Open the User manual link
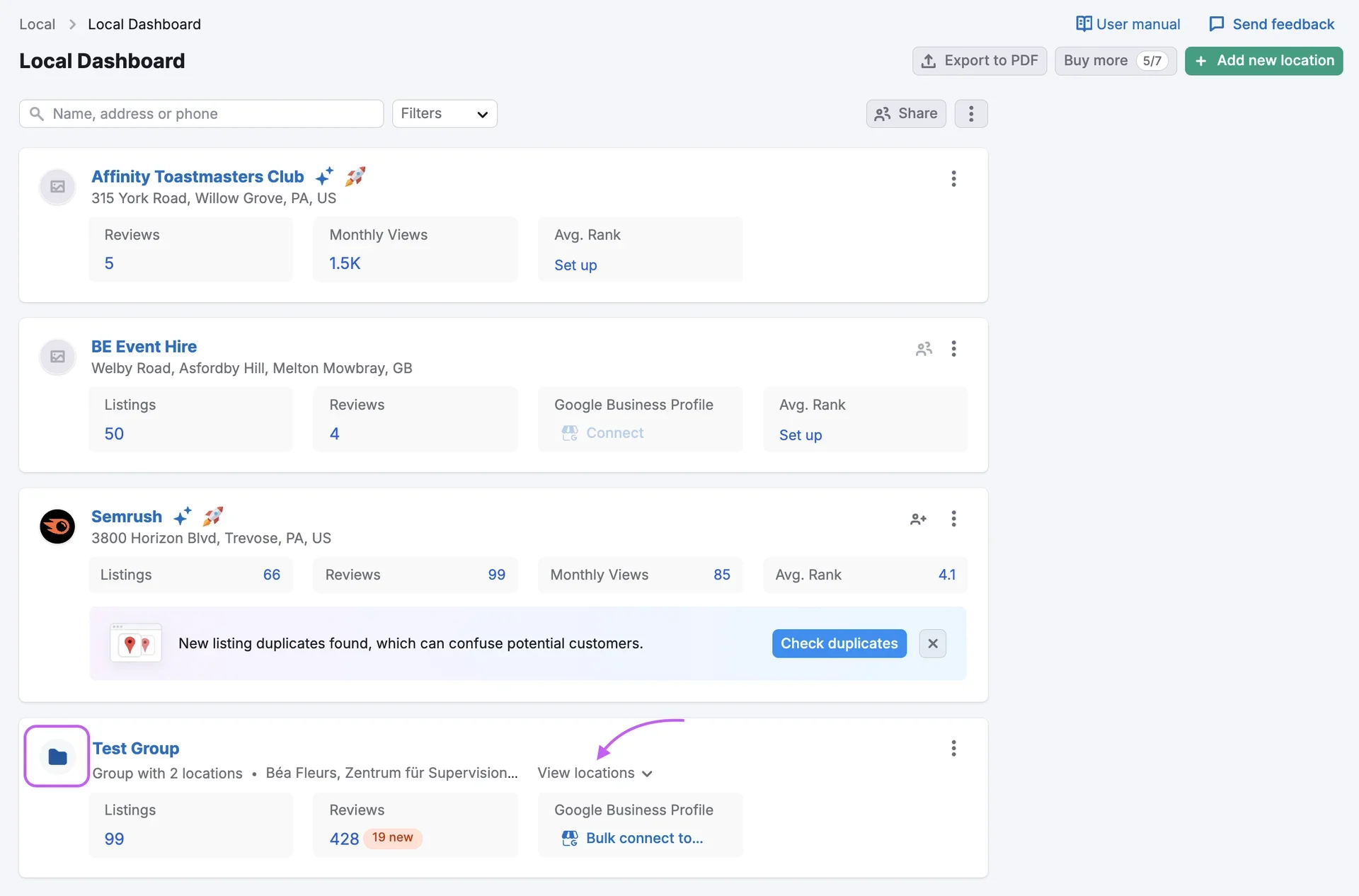This screenshot has height=896, width=1359. click(x=1128, y=24)
